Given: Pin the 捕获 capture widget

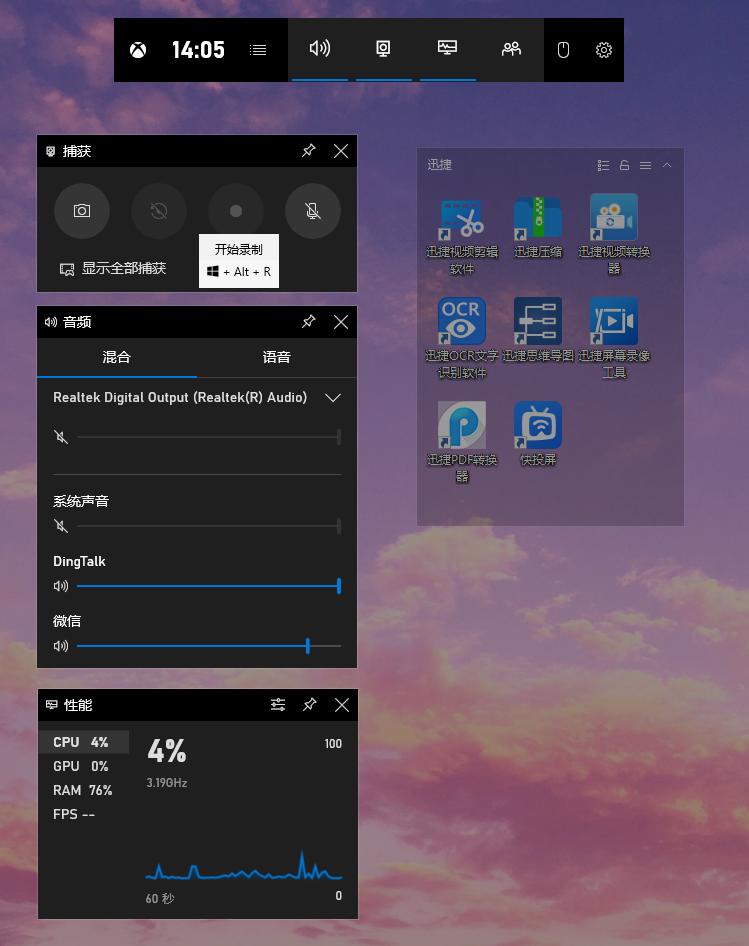Looking at the screenshot, I should click(x=308, y=151).
